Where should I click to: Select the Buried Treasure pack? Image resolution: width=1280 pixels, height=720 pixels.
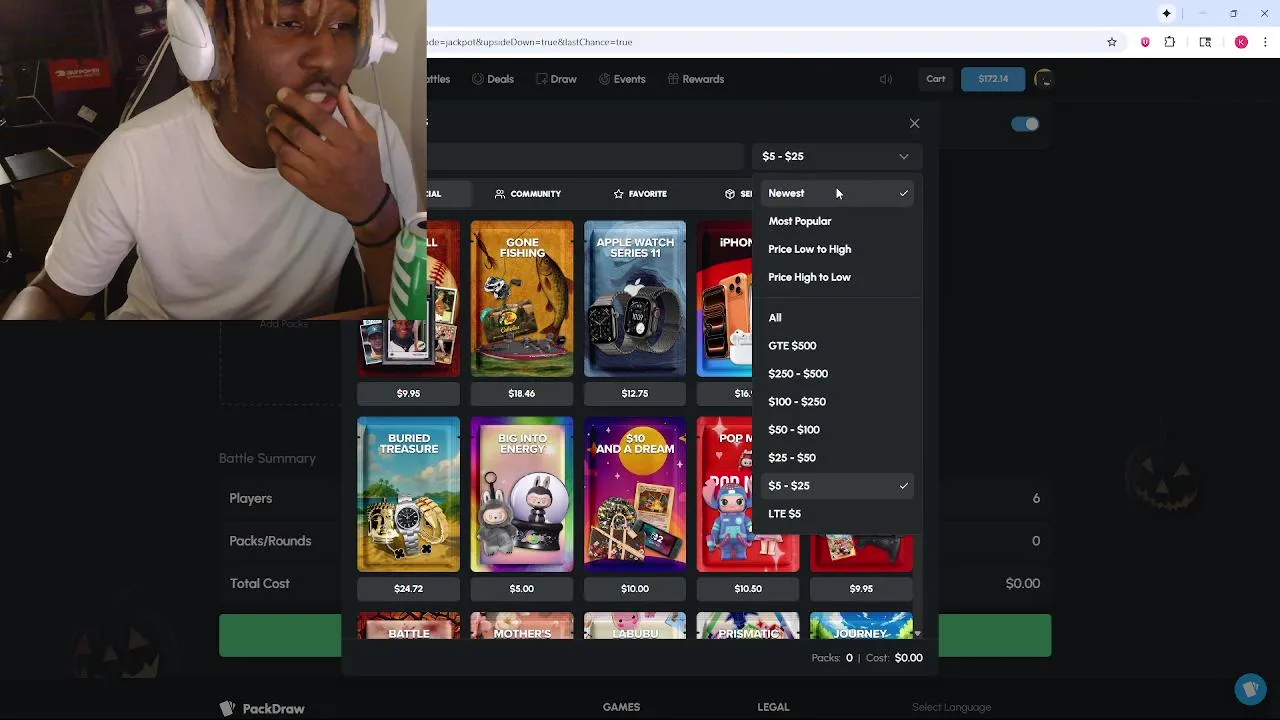click(409, 494)
